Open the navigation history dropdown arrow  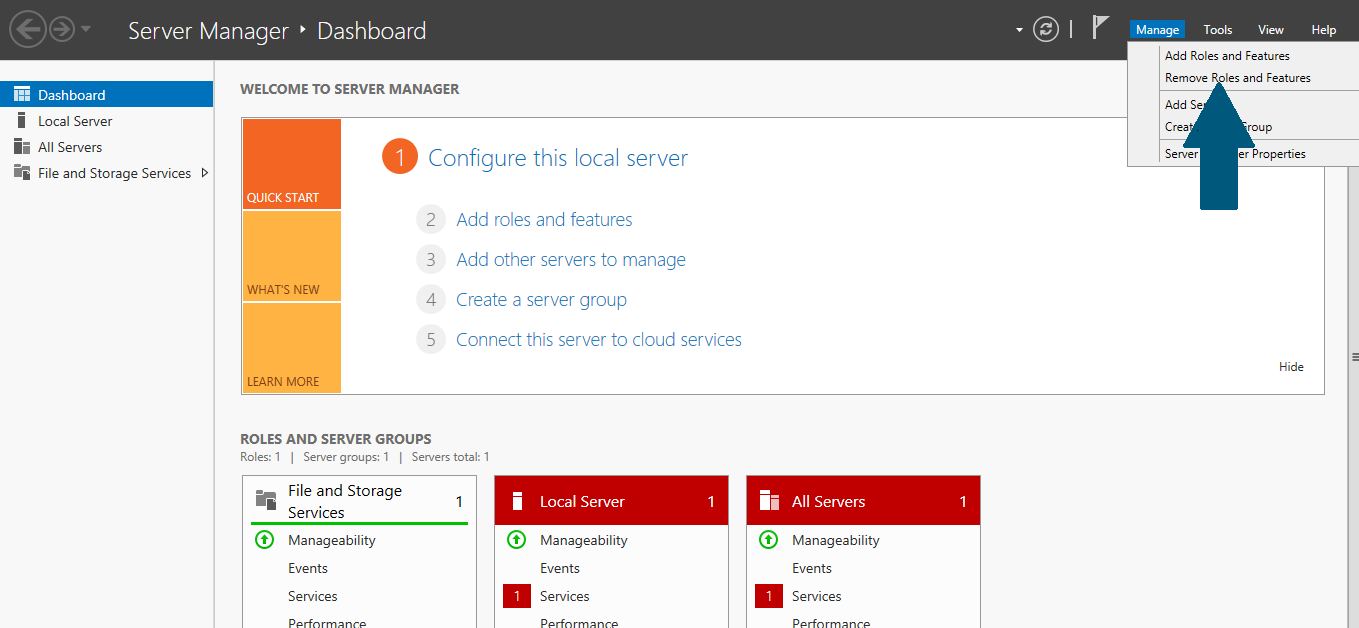(86, 29)
